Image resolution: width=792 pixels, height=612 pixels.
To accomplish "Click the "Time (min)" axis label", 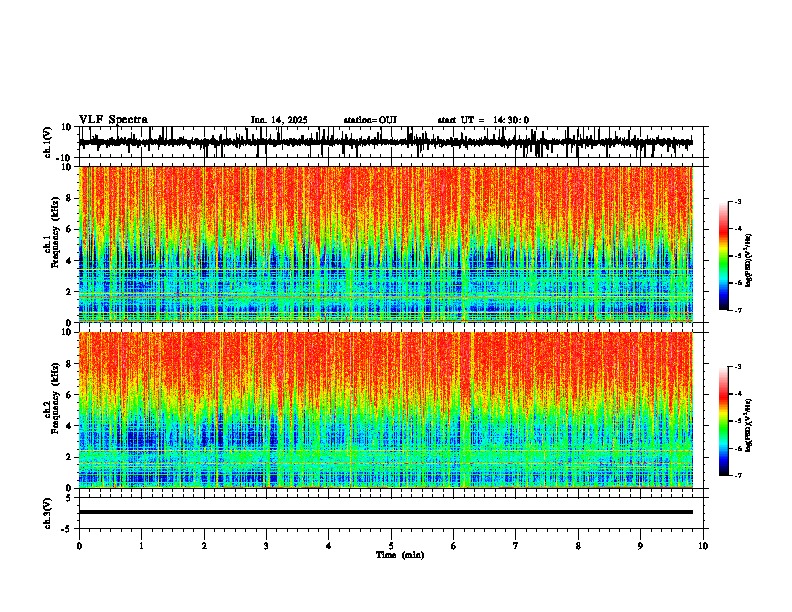I will (400, 555).
